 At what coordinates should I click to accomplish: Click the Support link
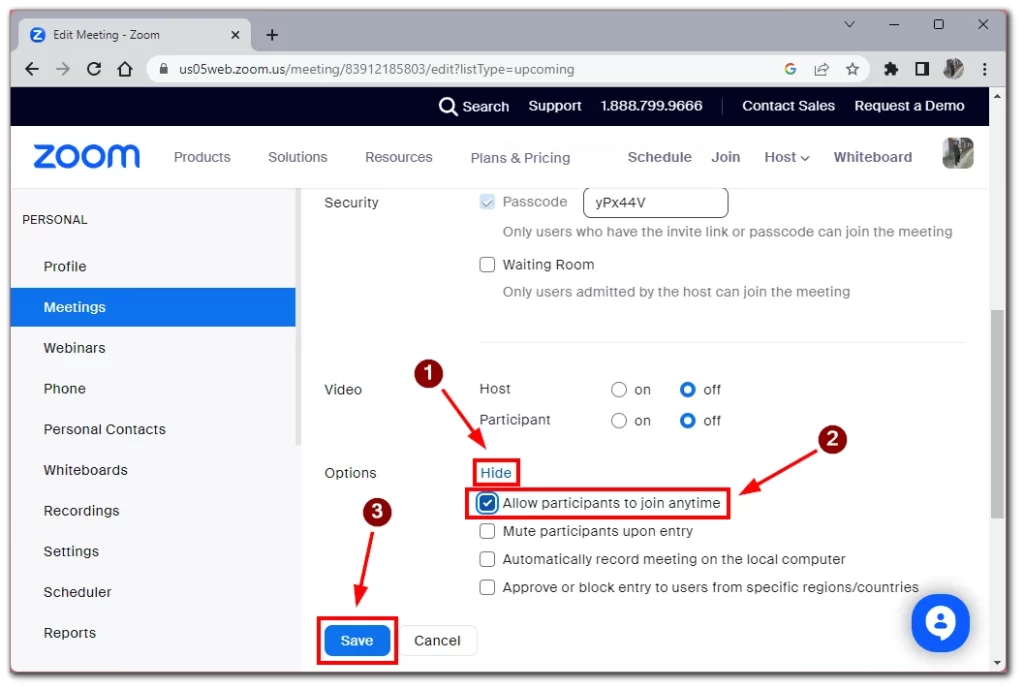pyautogui.click(x=555, y=106)
